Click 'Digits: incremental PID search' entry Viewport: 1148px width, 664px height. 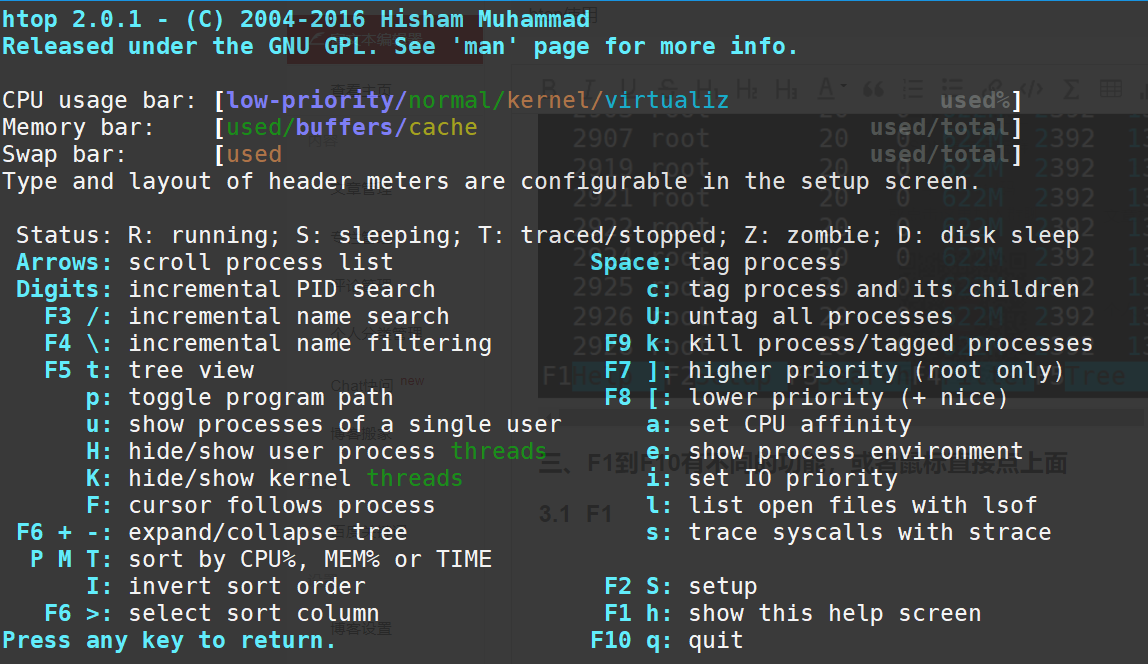226,290
